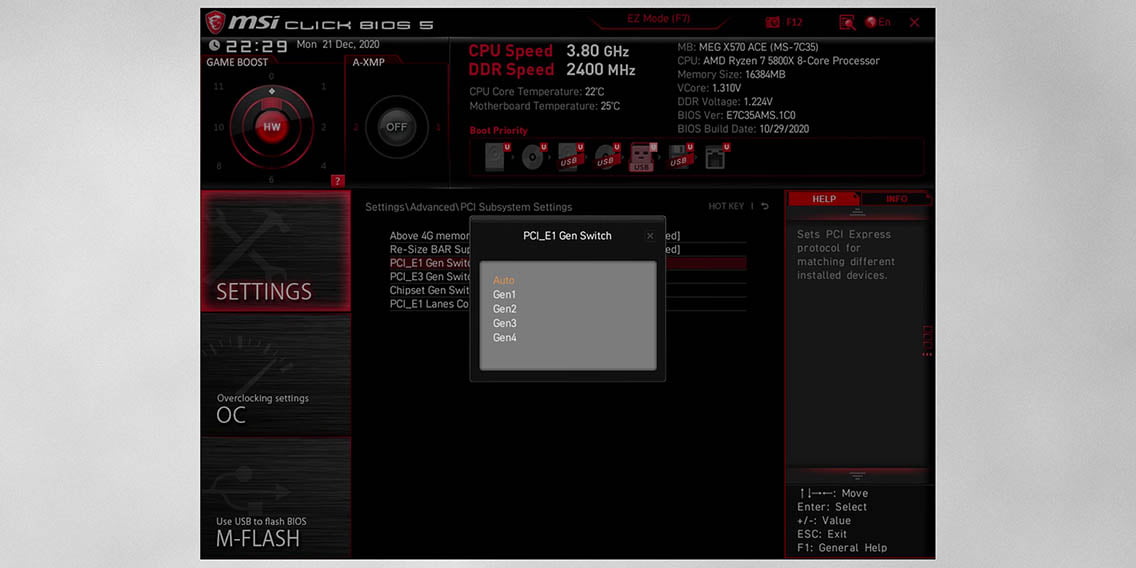The height and width of the screenshot is (568, 1136).
Task: Click the AMD Ryzen 7 5800X CPU text
Action: tap(778, 61)
